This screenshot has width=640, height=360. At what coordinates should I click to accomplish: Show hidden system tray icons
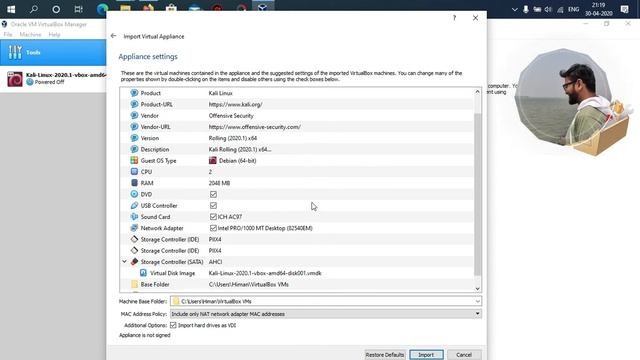[x=514, y=9]
